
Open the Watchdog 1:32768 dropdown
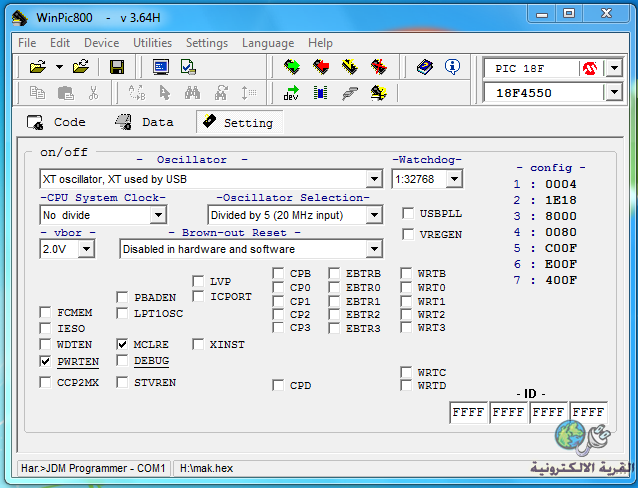point(454,179)
